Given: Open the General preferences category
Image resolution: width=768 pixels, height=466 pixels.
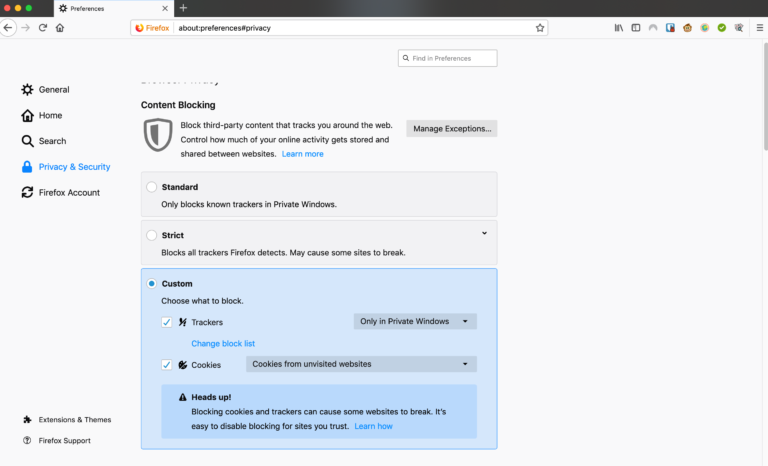Looking at the screenshot, I should (53, 90).
